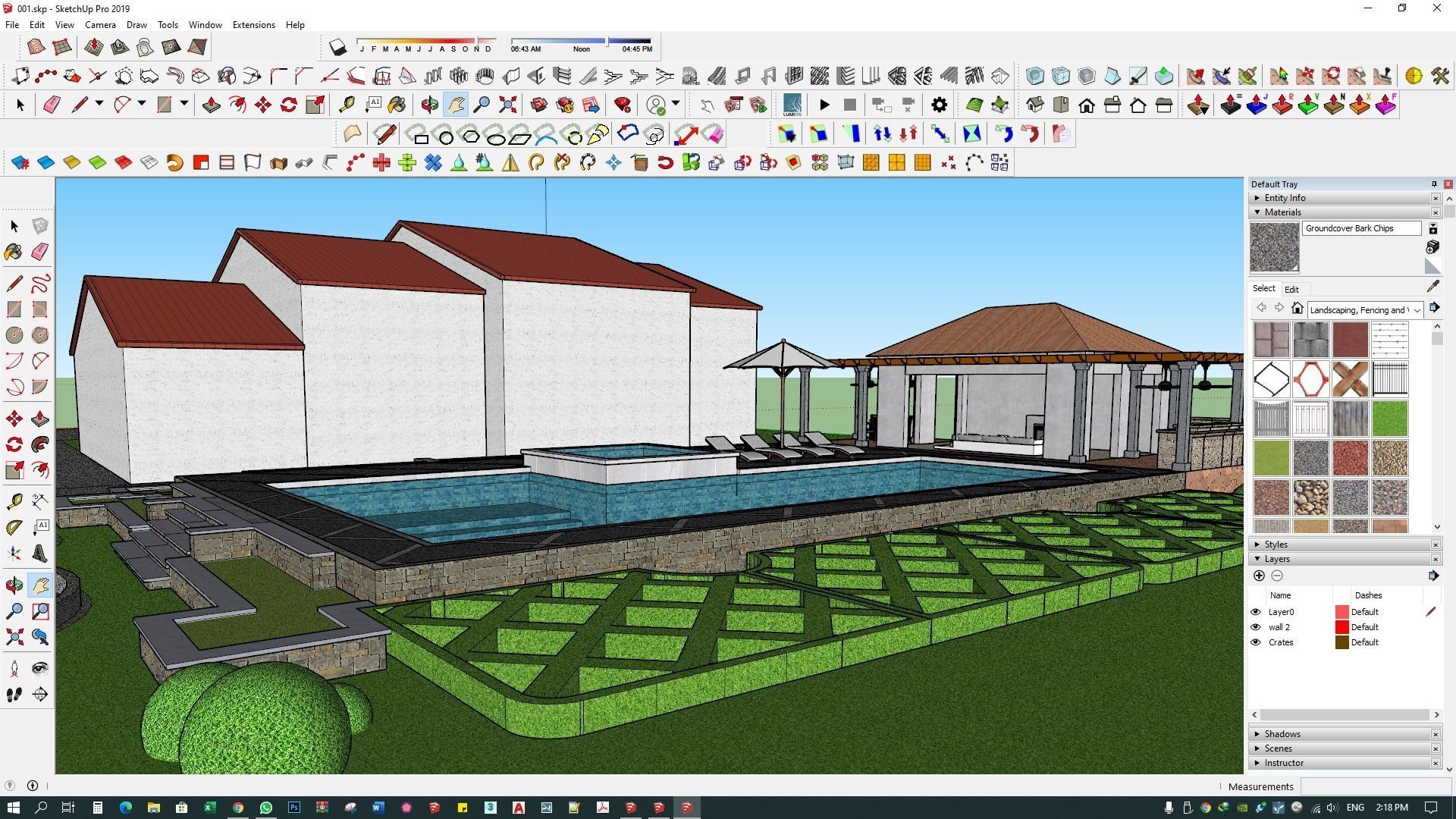Select the Paint Bucket tool in left toolbar
The height and width of the screenshot is (819, 1456).
tap(14, 252)
